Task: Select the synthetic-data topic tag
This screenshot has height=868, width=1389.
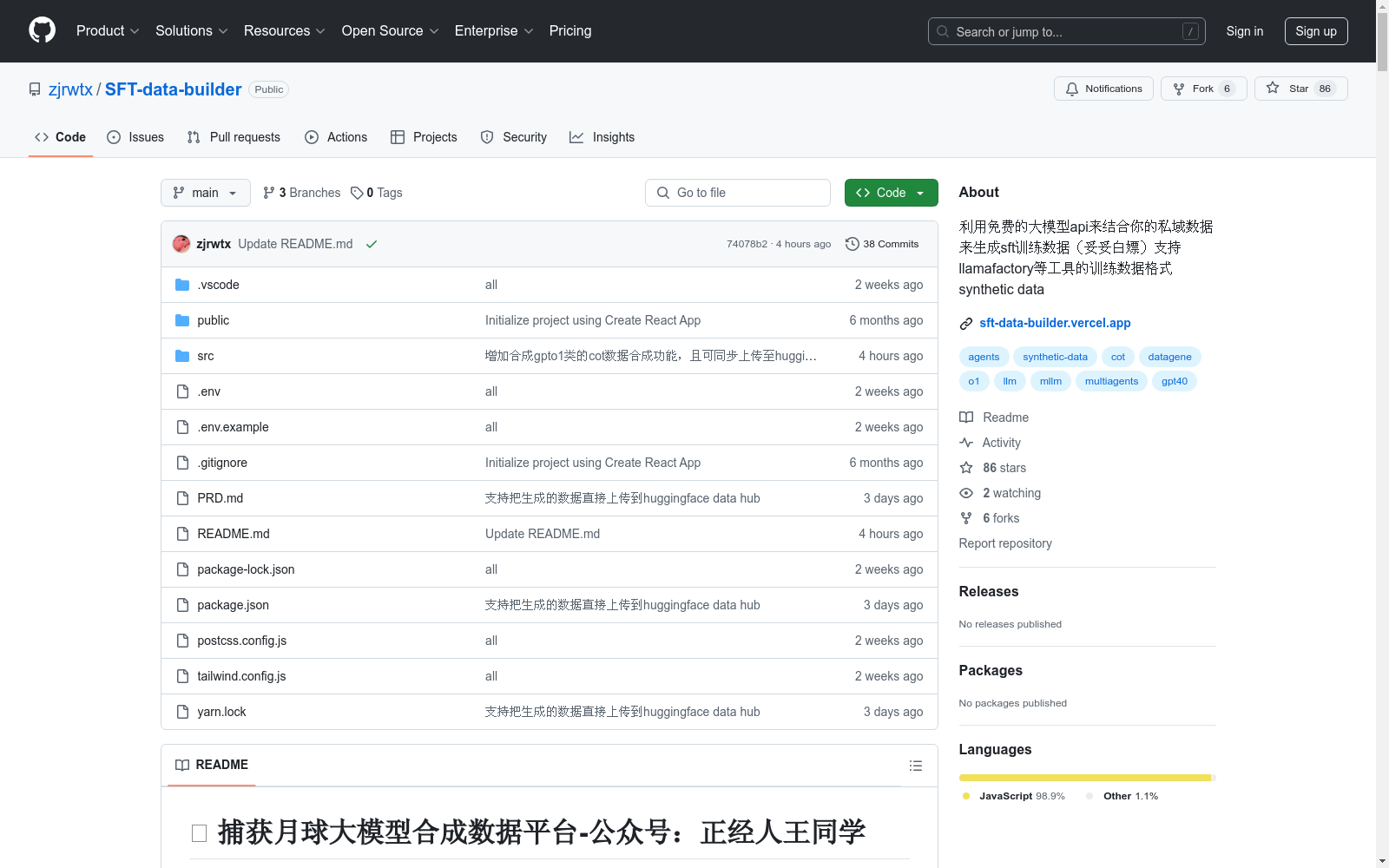Action: (x=1055, y=357)
